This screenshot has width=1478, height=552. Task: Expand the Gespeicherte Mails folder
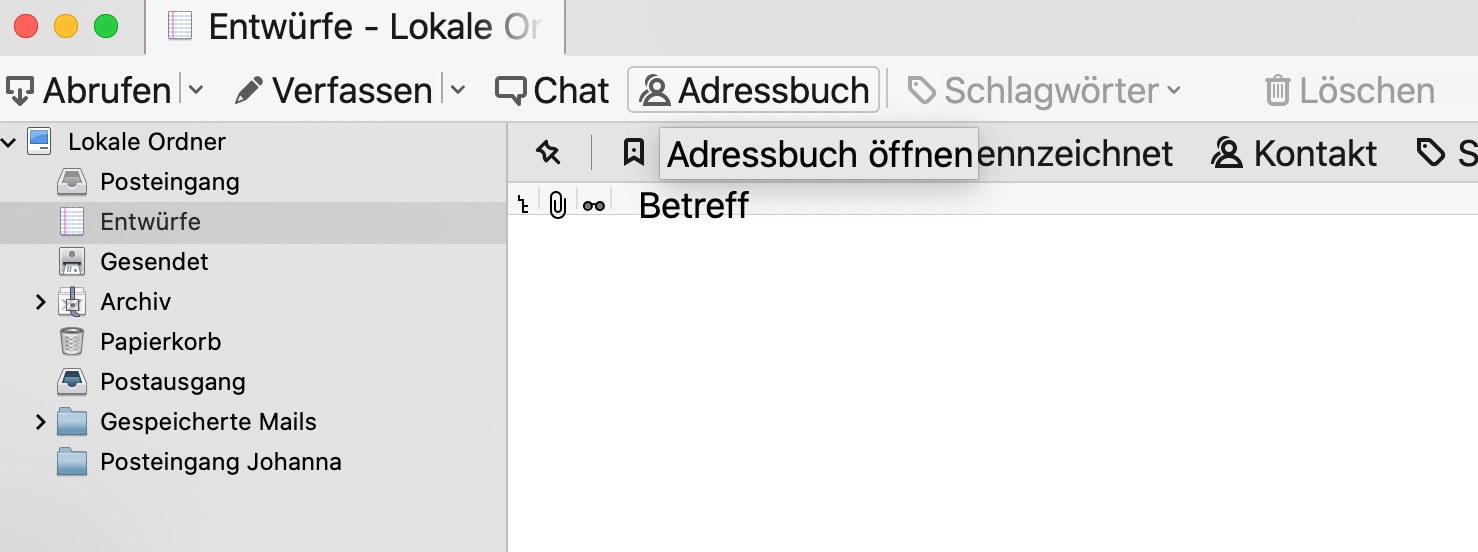(41, 422)
